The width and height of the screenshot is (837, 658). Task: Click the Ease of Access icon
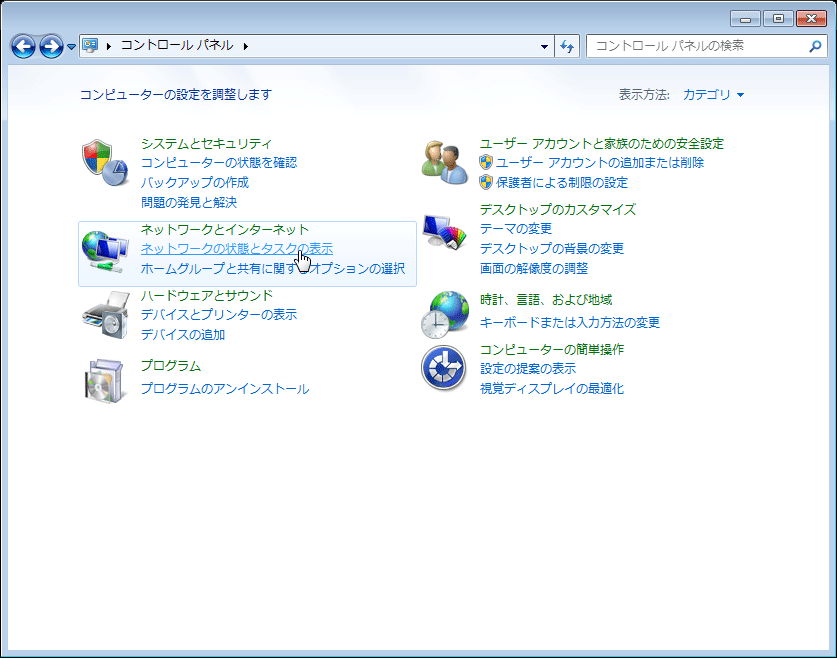pos(444,369)
